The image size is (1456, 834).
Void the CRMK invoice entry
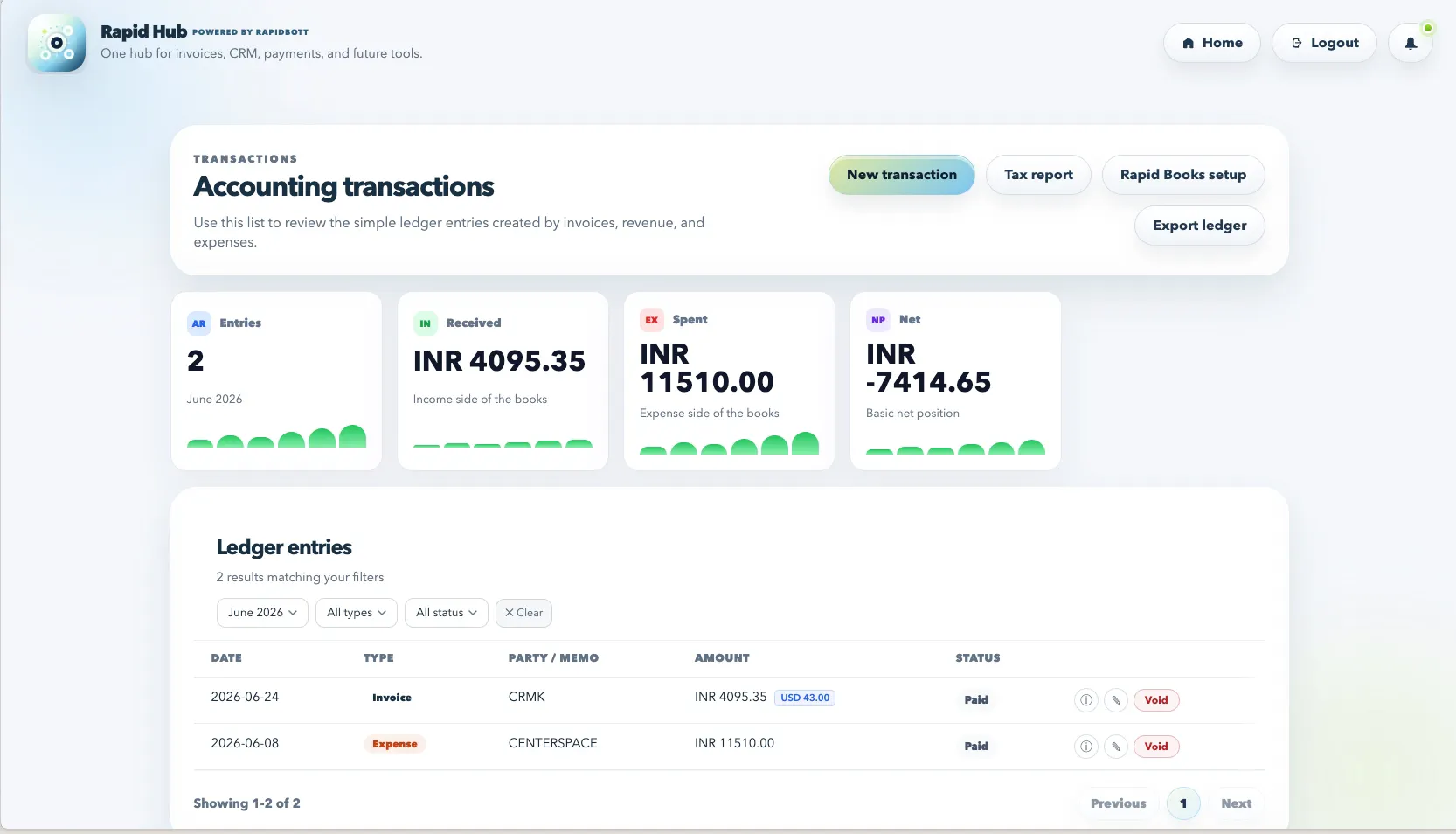click(x=1156, y=699)
